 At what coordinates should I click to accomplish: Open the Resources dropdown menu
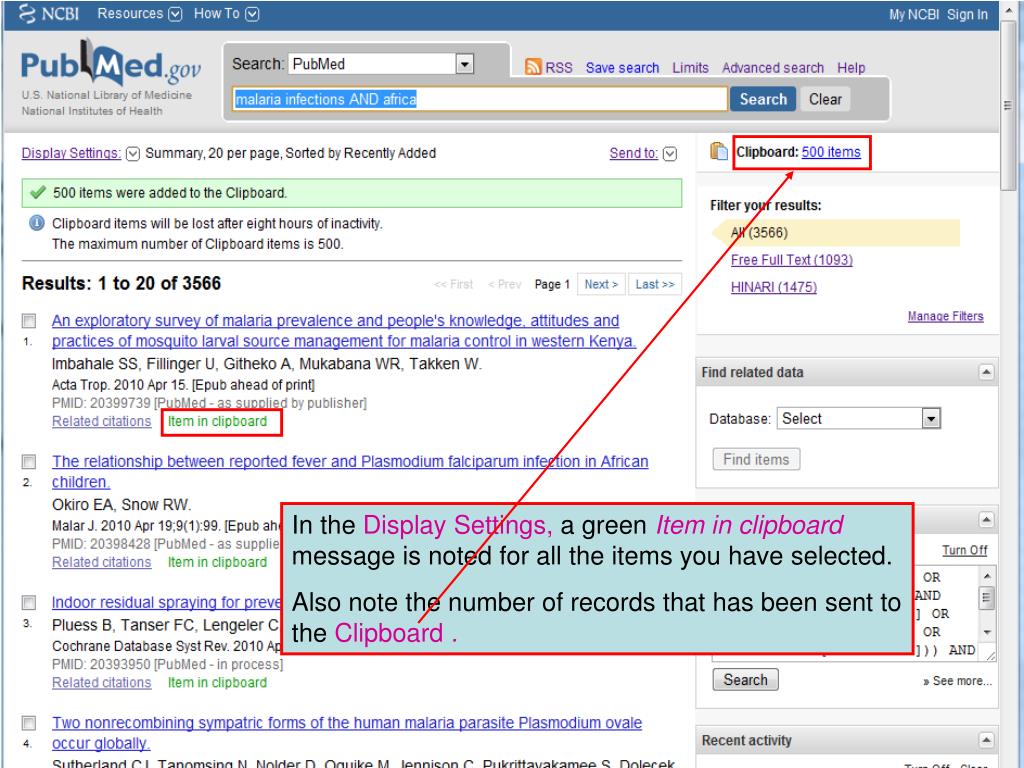click(x=139, y=14)
